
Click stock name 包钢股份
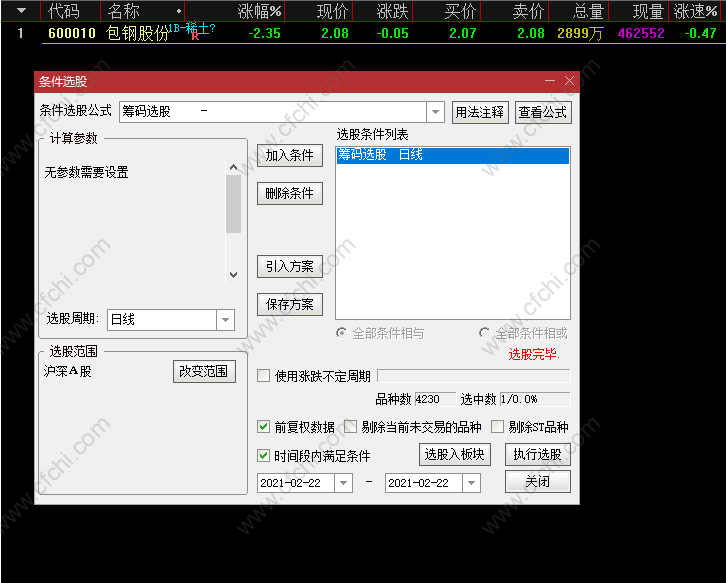(137, 33)
